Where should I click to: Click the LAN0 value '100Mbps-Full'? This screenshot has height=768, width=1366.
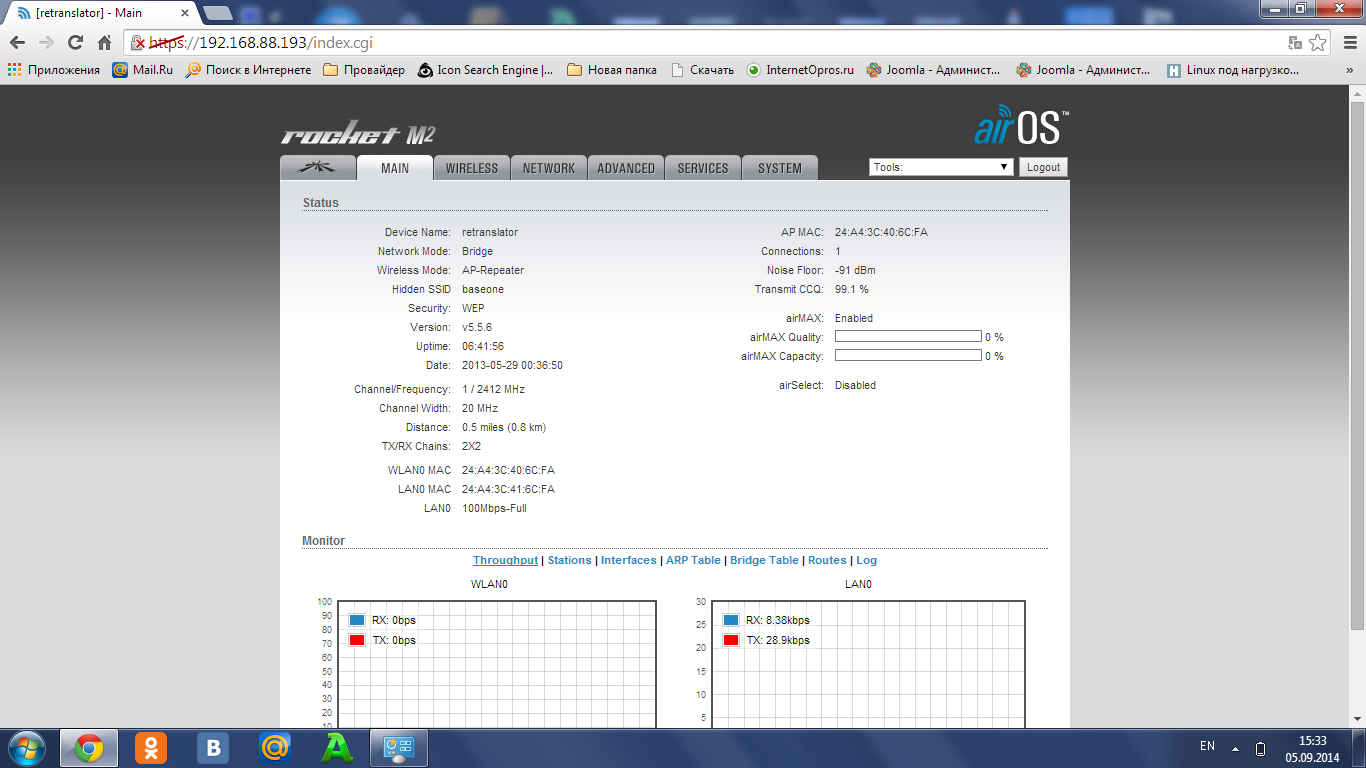pos(494,509)
